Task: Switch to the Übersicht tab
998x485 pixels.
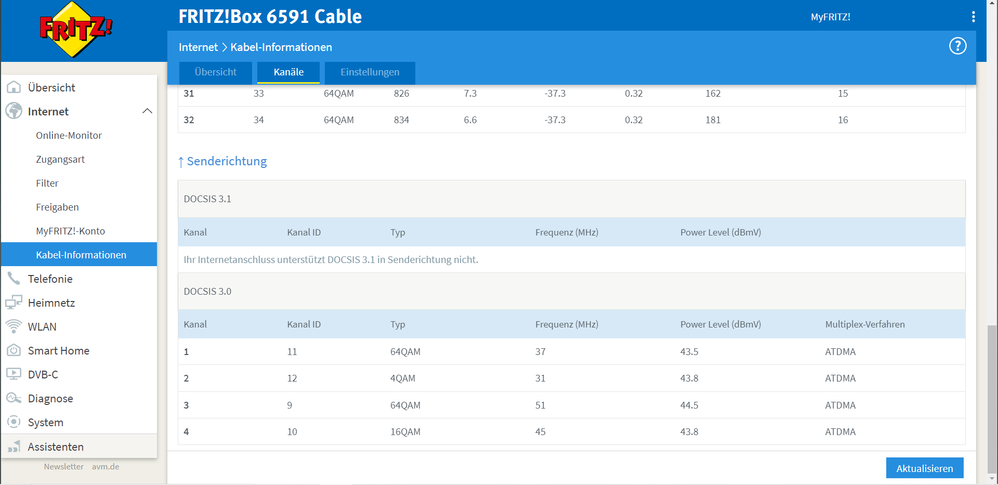Action: (215, 72)
